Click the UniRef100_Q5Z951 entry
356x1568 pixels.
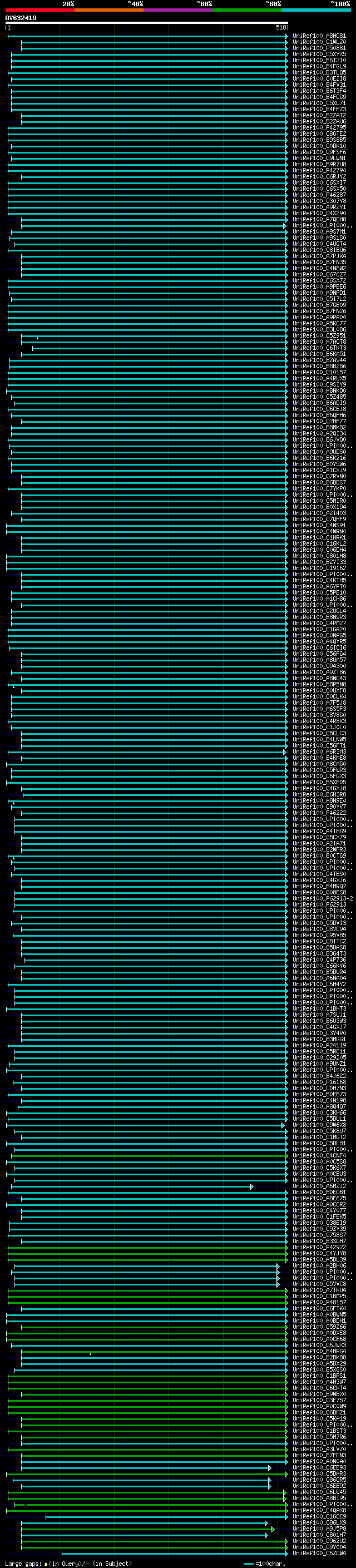click(319, 335)
